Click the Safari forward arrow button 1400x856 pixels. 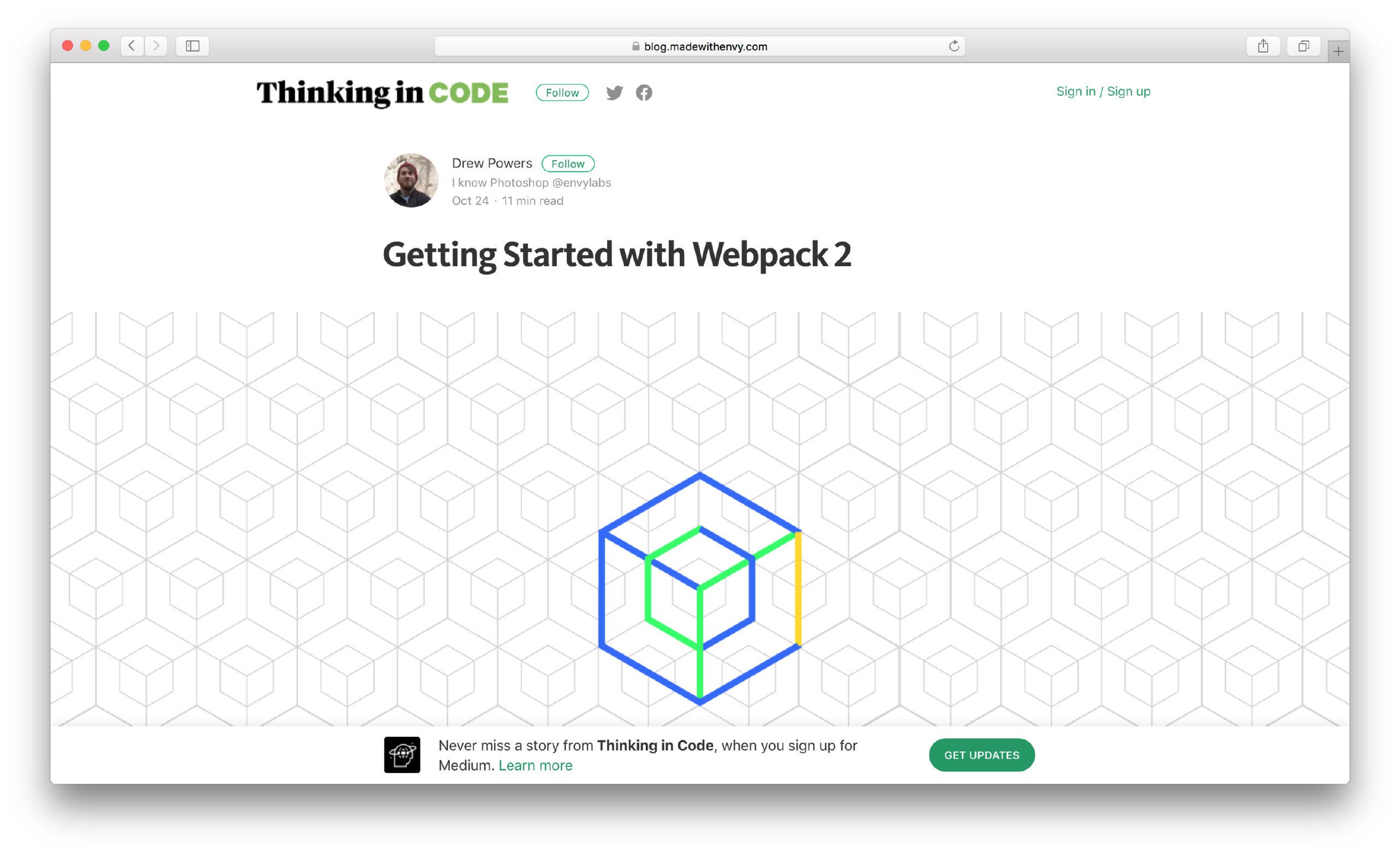coord(156,46)
